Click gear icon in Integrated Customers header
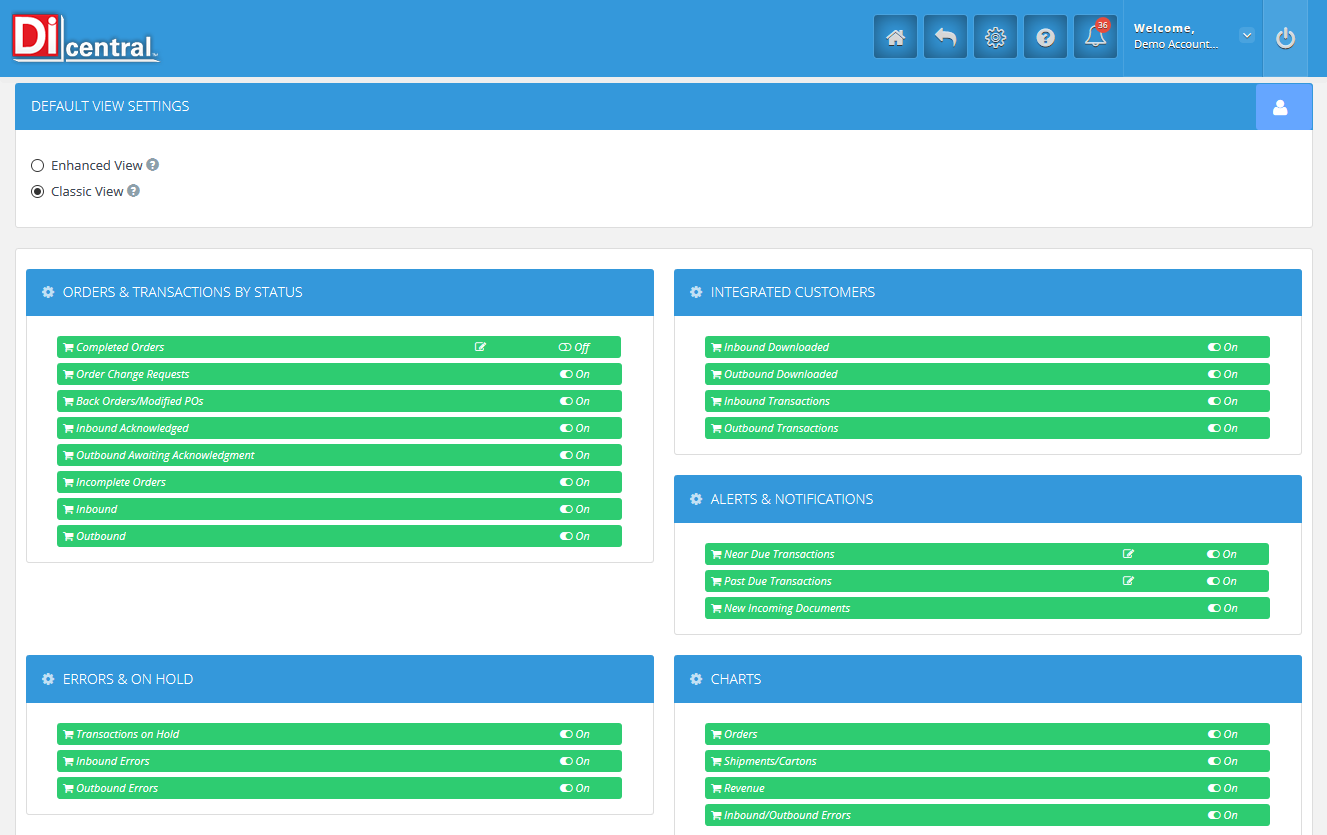 [696, 293]
